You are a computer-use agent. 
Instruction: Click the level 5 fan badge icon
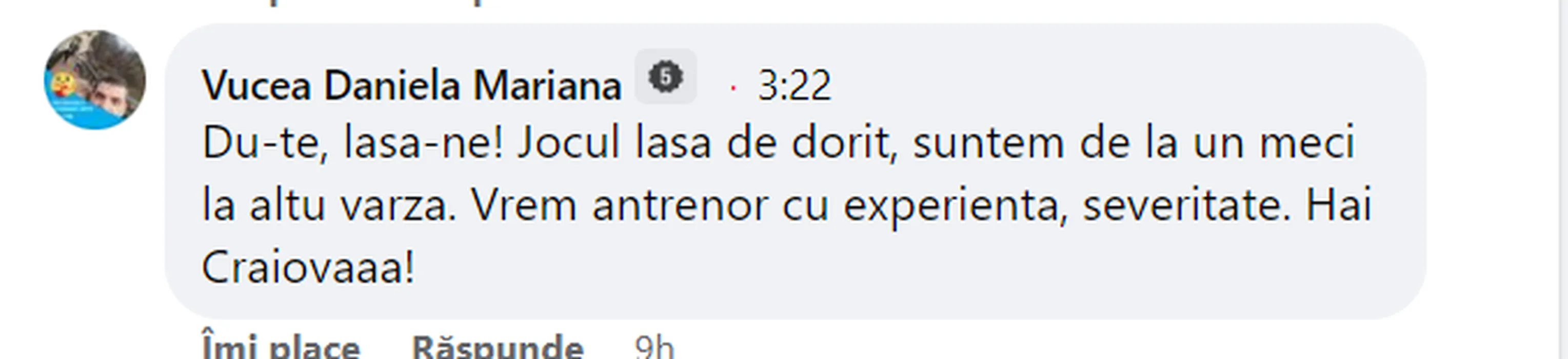click(x=665, y=77)
